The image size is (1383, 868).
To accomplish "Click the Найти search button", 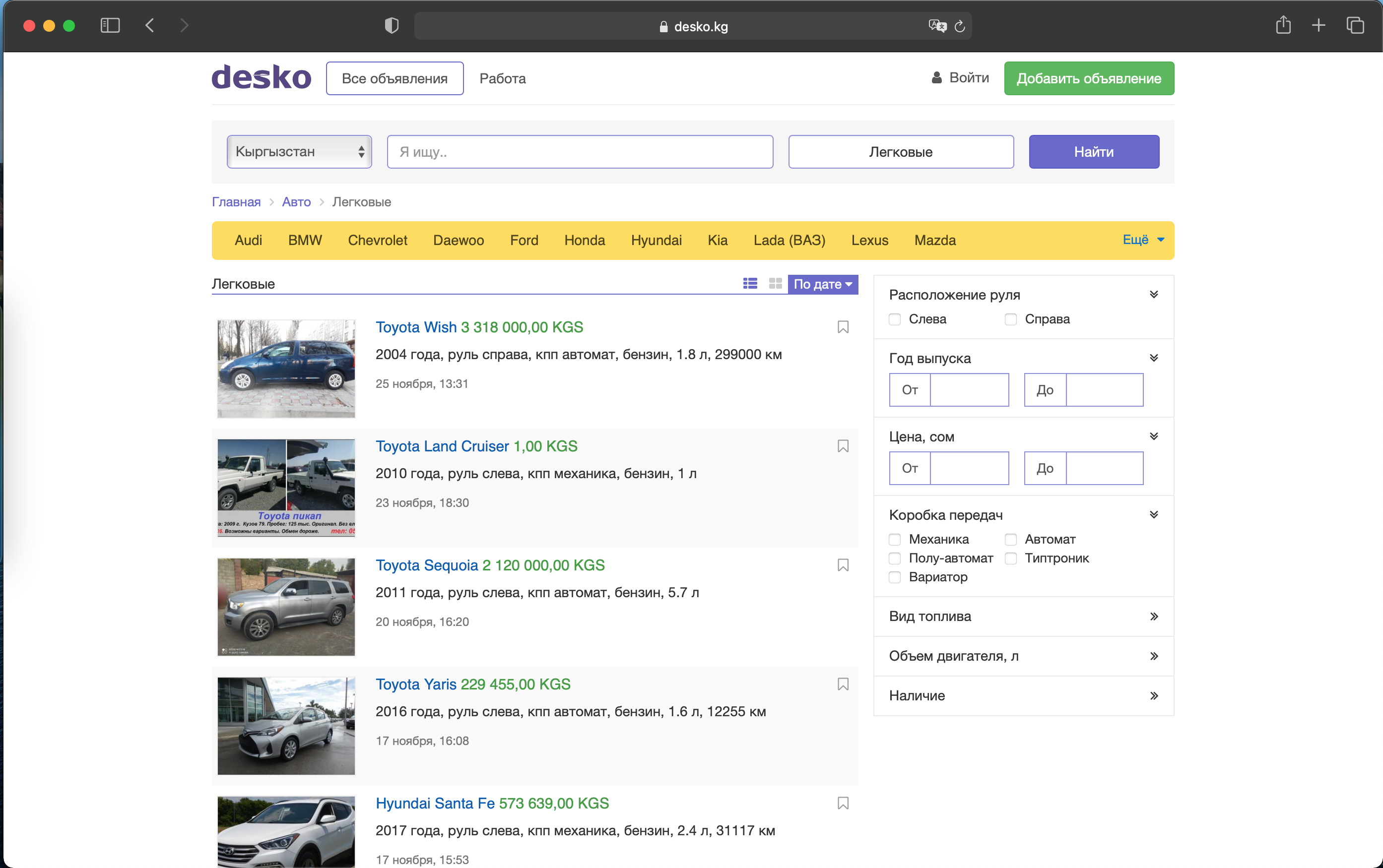I will click(x=1094, y=152).
